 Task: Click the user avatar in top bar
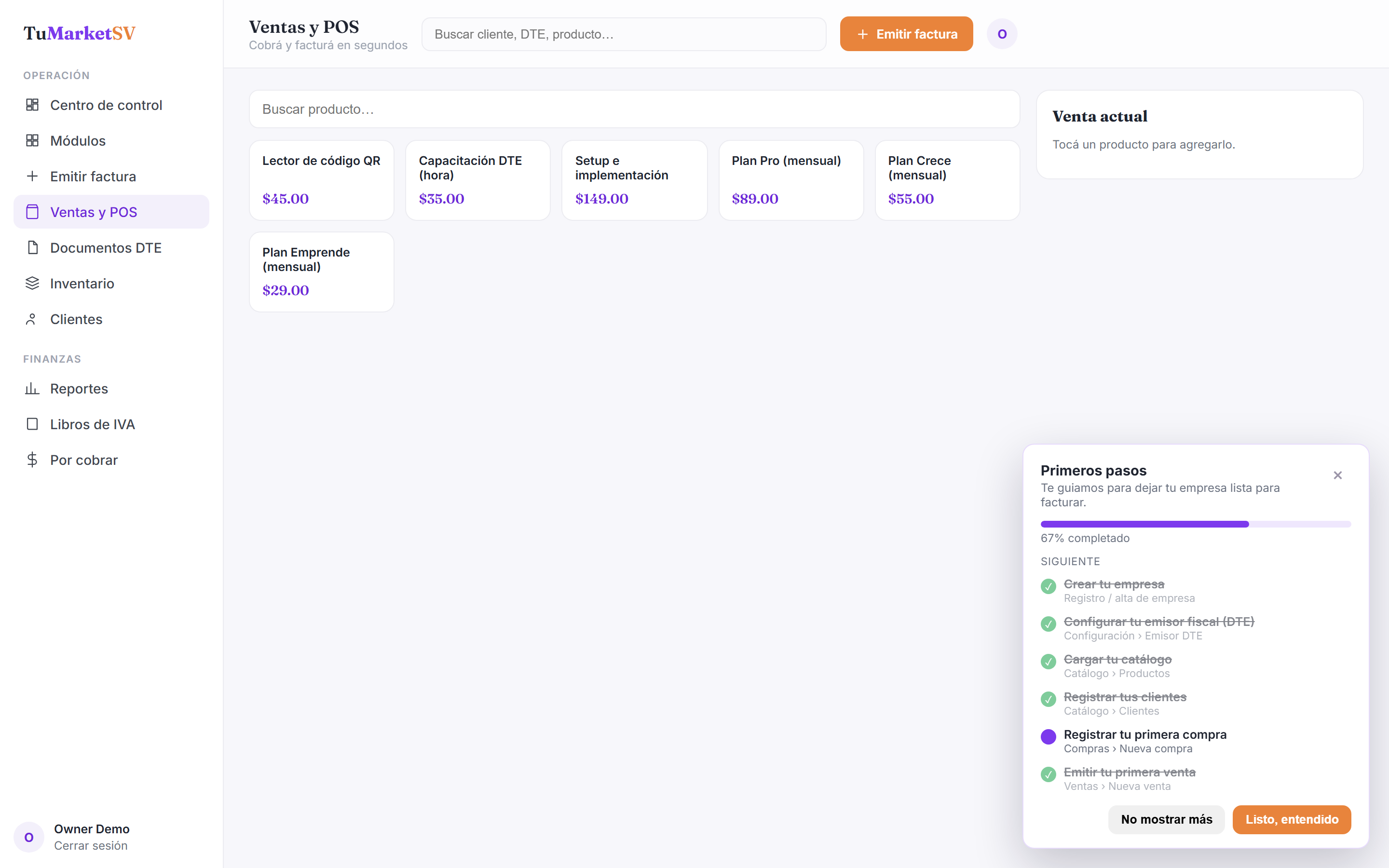pyautogui.click(x=1002, y=34)
